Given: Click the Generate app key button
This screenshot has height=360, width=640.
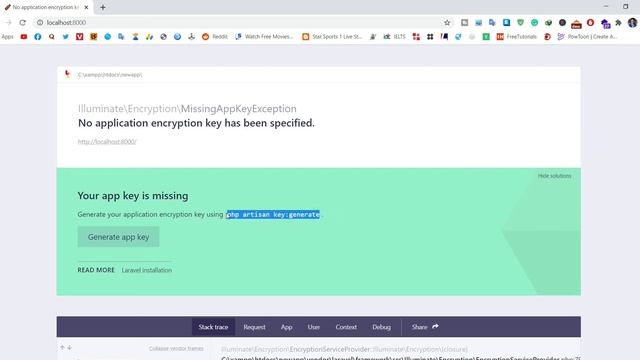Looking at the screenshot, I should [118, 237].
